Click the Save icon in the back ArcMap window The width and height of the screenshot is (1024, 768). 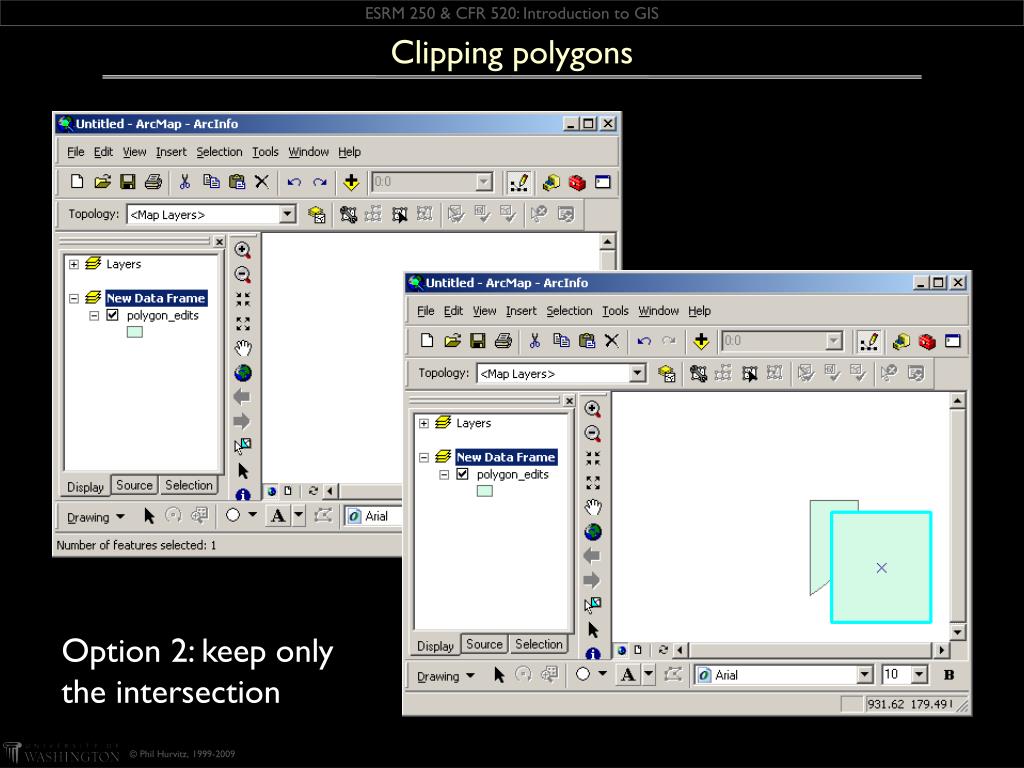click(x=127, y=182)
